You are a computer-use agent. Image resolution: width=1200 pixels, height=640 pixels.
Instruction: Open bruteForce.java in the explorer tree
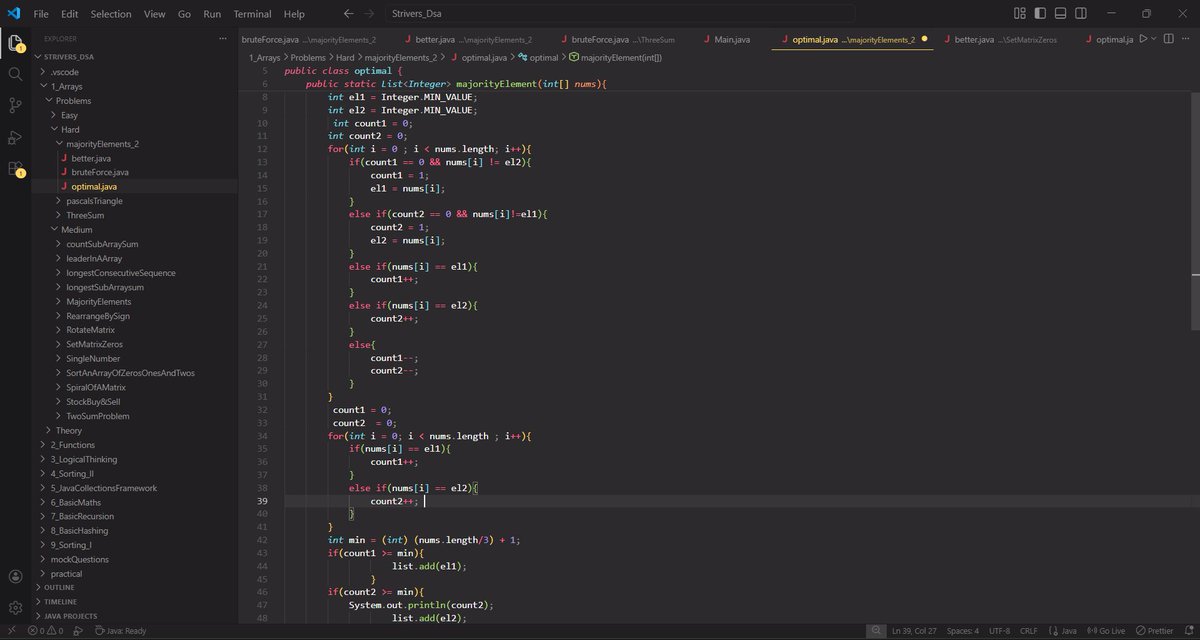[135, 172]
